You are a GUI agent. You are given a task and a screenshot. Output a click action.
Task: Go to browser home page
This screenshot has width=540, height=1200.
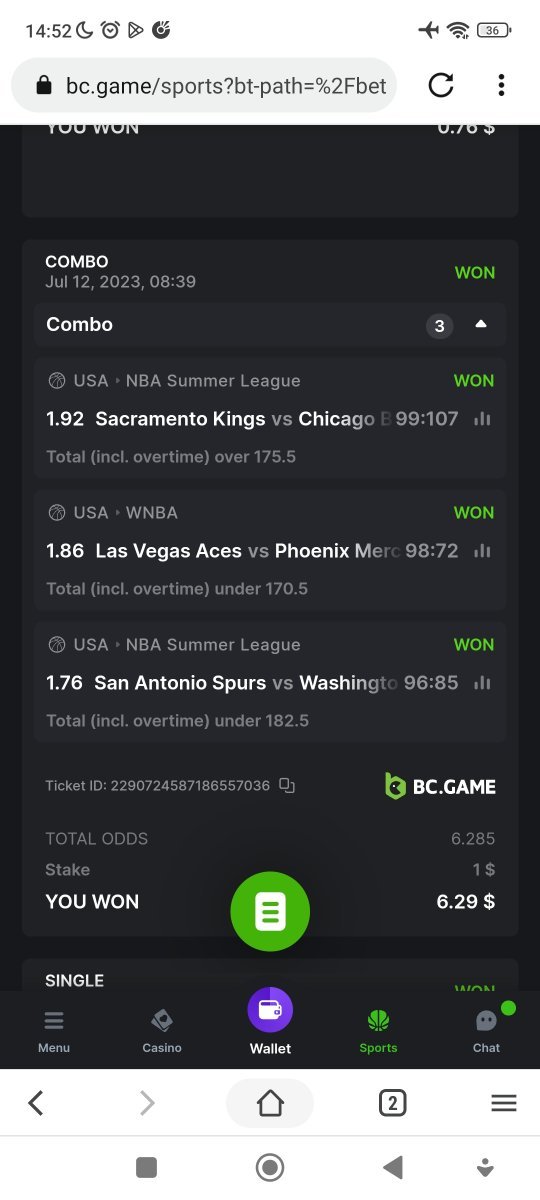click(x=270, y=1103)
